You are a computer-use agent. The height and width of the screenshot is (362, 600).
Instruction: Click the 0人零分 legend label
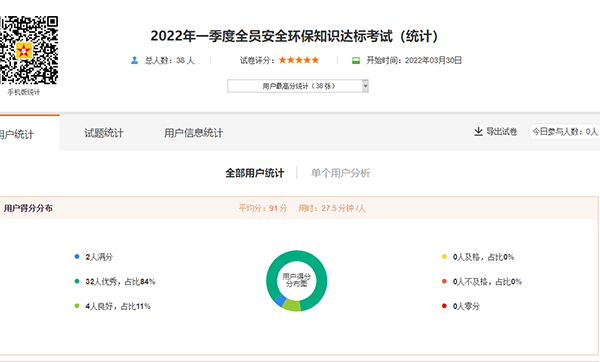point(466,306)
